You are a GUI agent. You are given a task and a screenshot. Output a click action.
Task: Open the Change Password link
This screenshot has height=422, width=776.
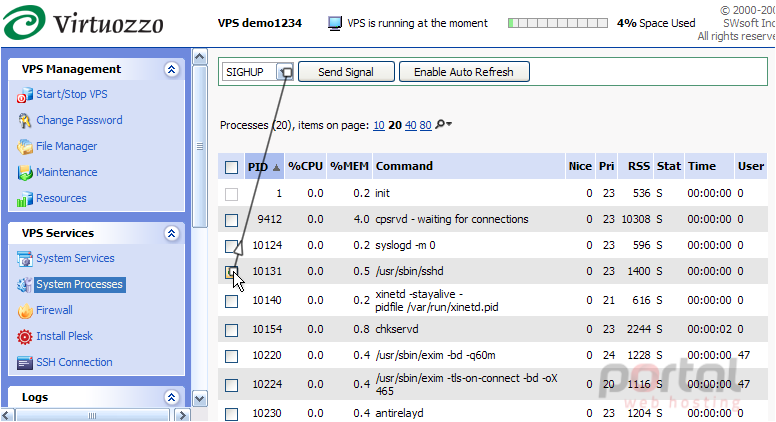79,120
